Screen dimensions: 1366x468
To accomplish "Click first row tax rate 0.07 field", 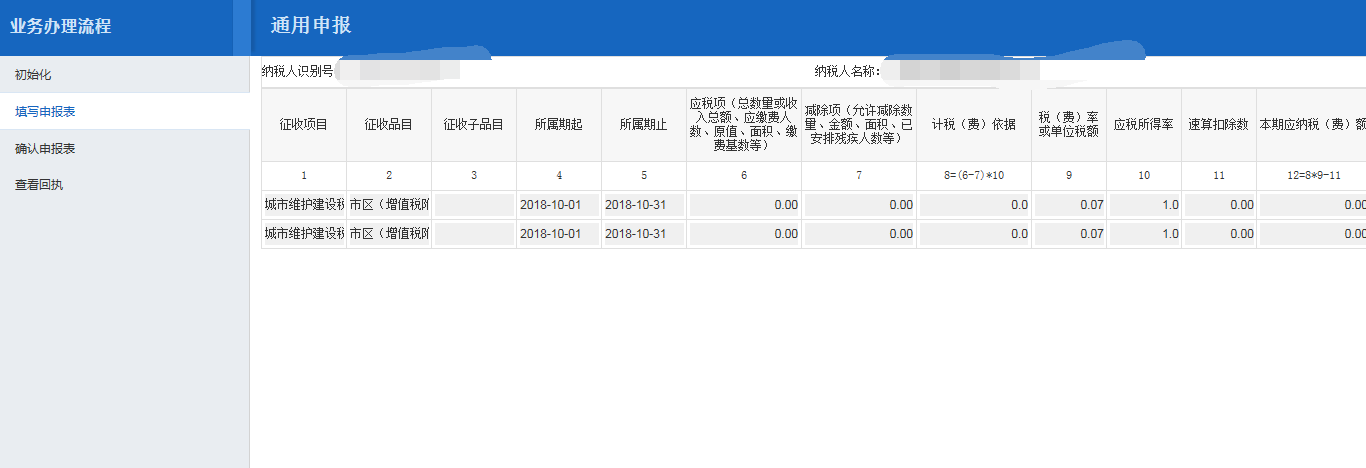I will point(1069,205).
